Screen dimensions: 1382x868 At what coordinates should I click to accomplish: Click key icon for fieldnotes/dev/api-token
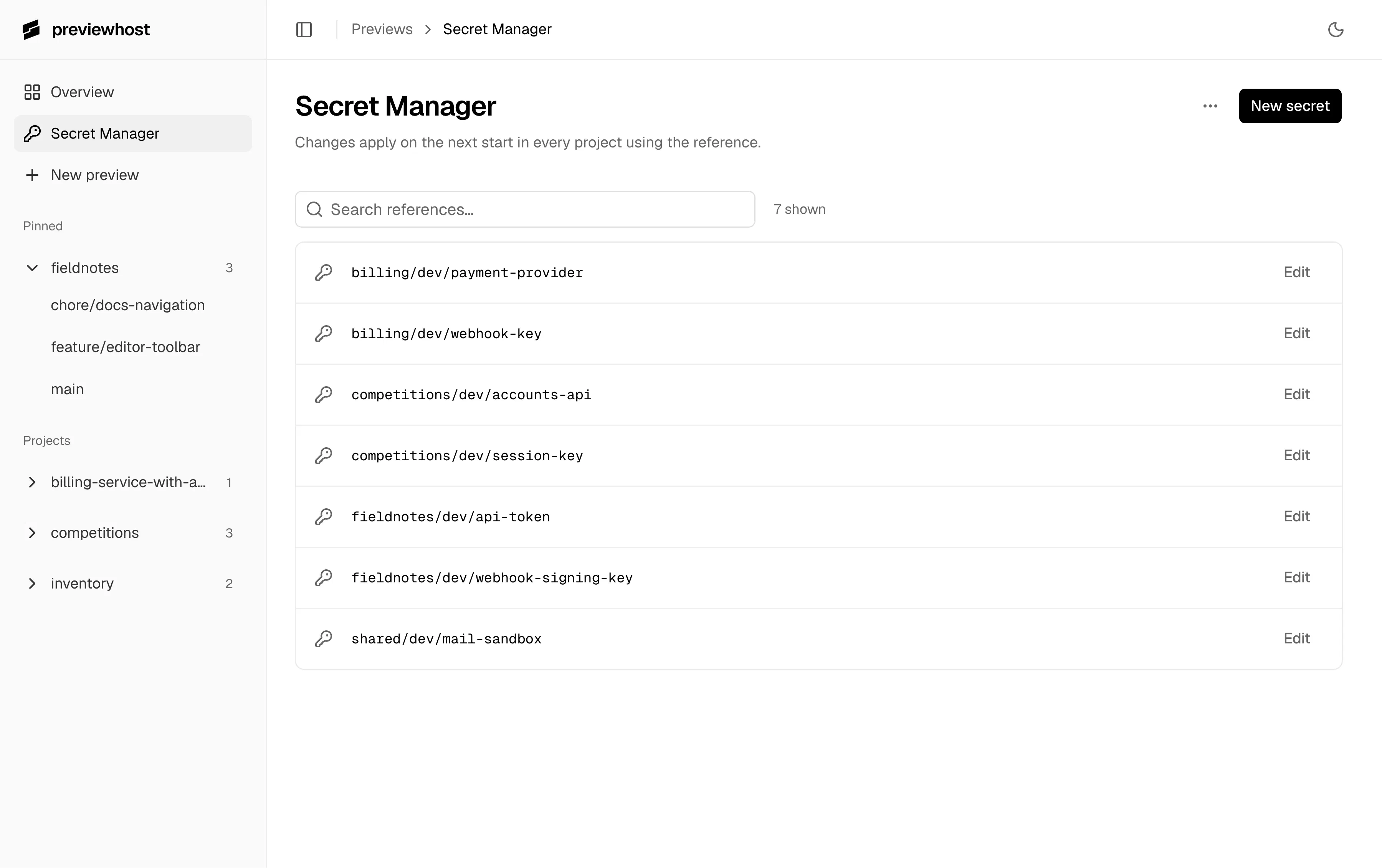[x=324, y=517]
